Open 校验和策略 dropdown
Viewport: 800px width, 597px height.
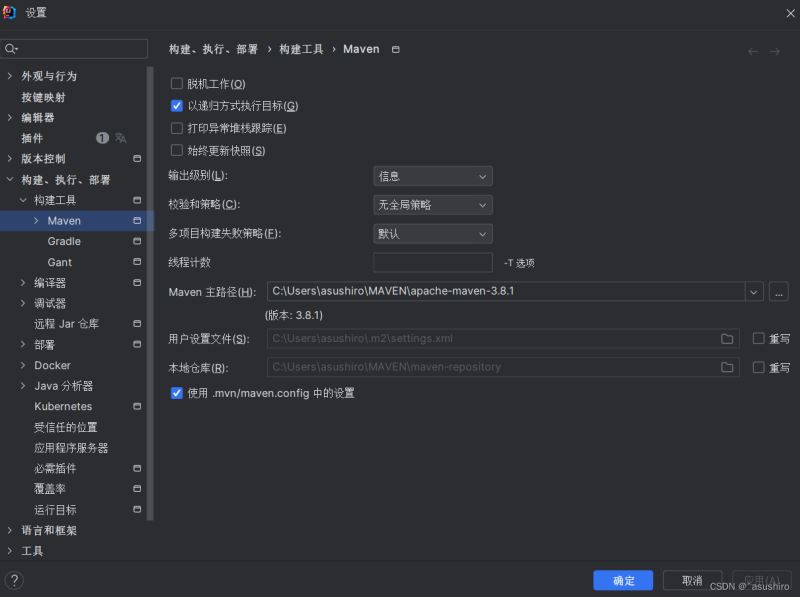click(433, 205)
